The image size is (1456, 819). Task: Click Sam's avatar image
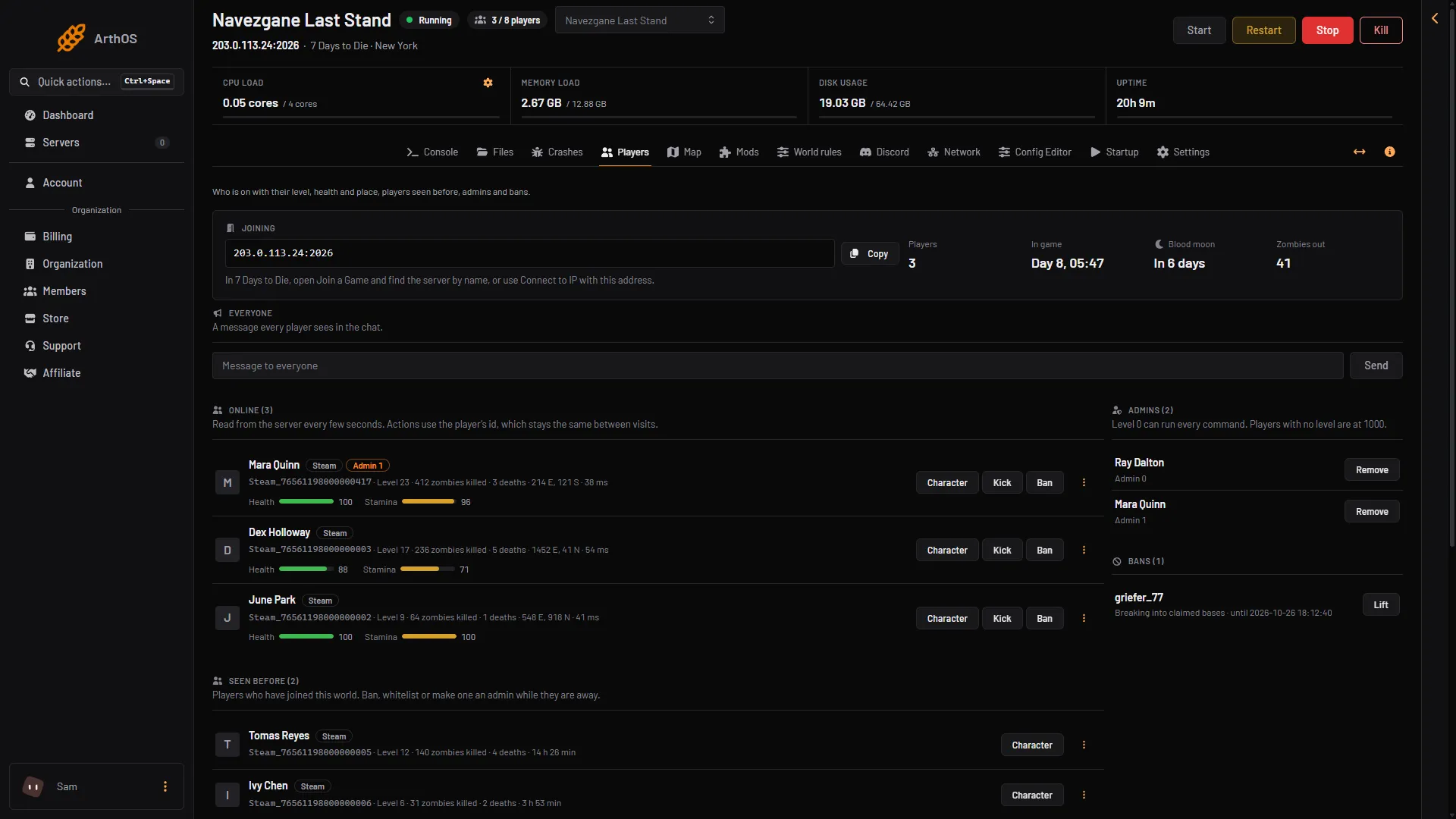pos(33,787)
